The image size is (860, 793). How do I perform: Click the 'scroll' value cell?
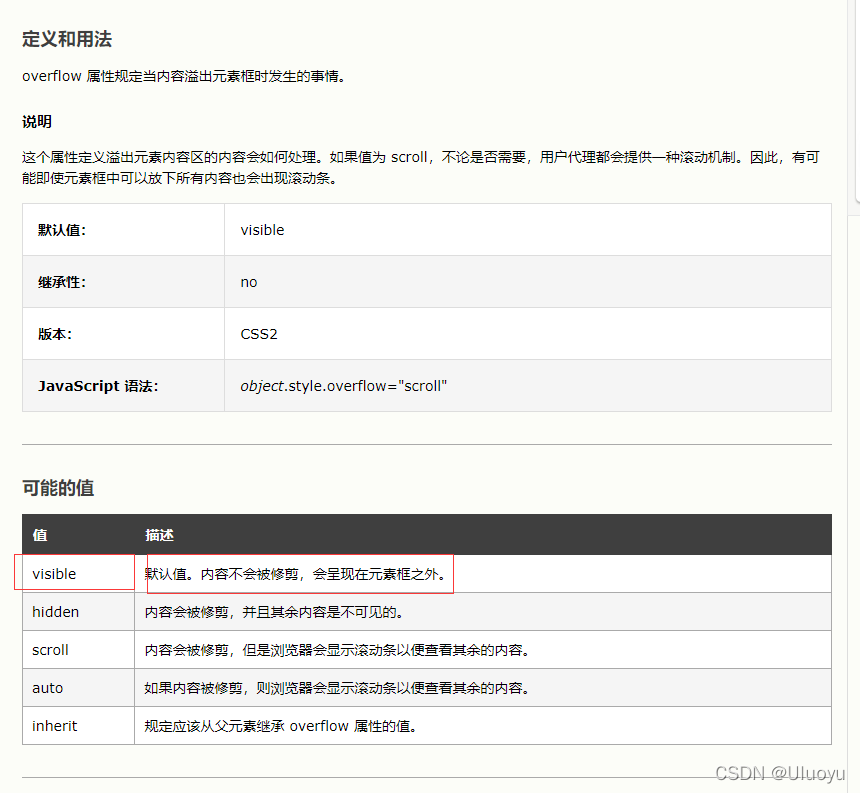click(78, 650)
